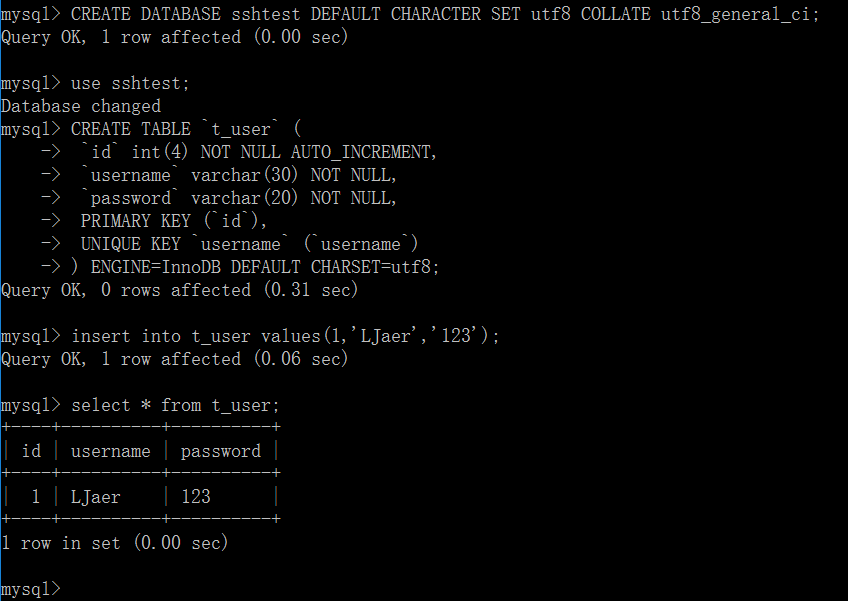
Task: Click the PRIMARY KEY (`id`) line
Action: [174, 221]
